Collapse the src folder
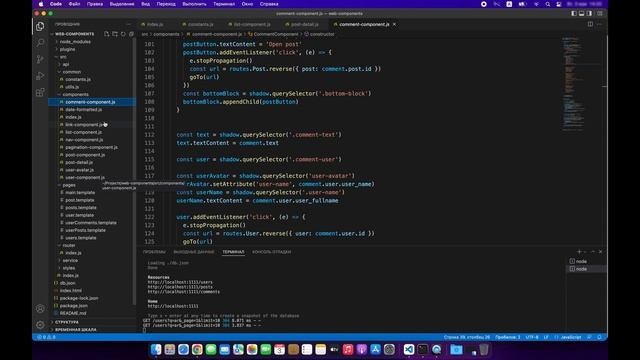 (x=63, y=57)
